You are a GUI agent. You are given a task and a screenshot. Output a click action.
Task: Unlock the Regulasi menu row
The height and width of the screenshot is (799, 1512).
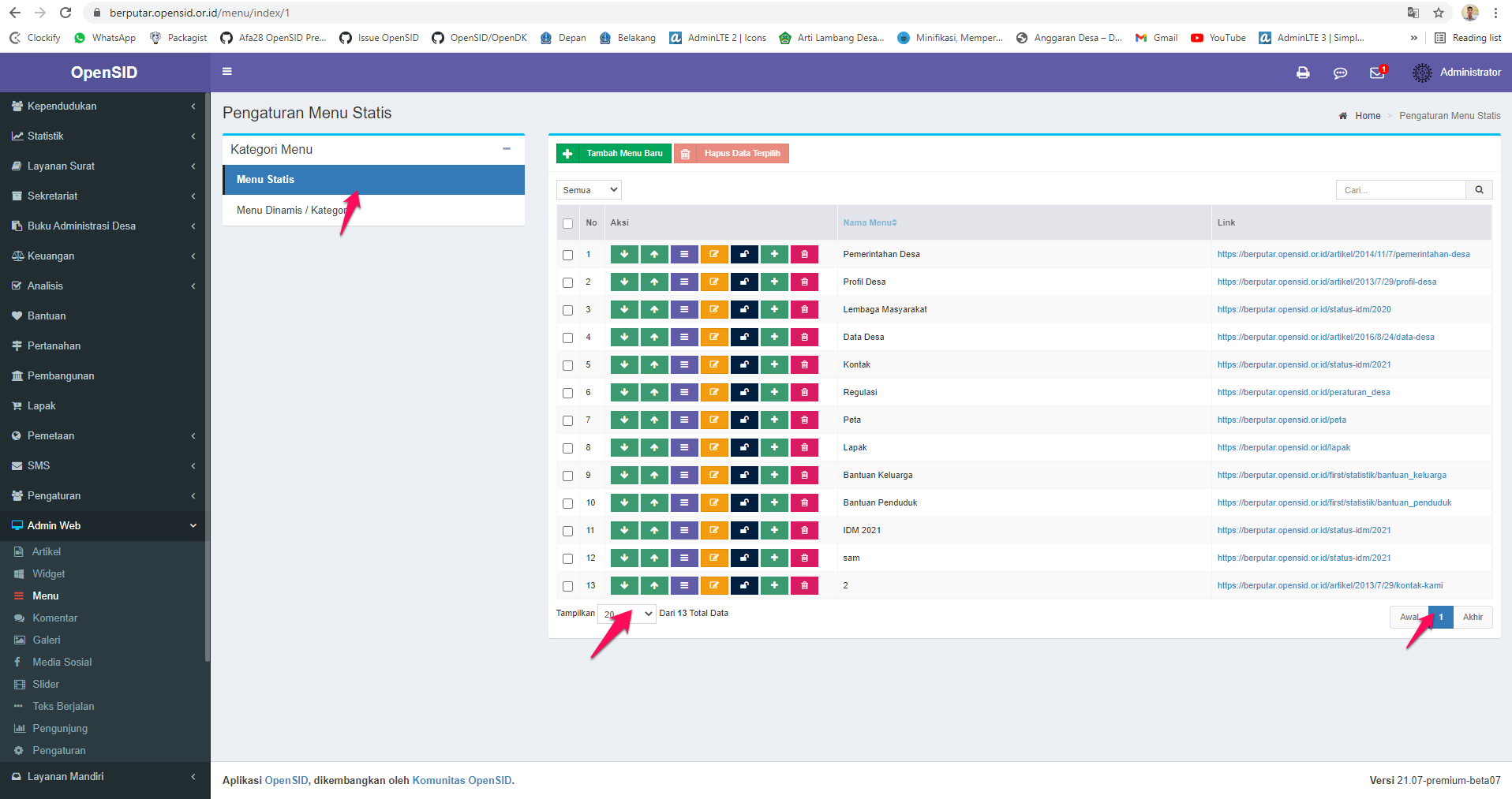point(744,392)
